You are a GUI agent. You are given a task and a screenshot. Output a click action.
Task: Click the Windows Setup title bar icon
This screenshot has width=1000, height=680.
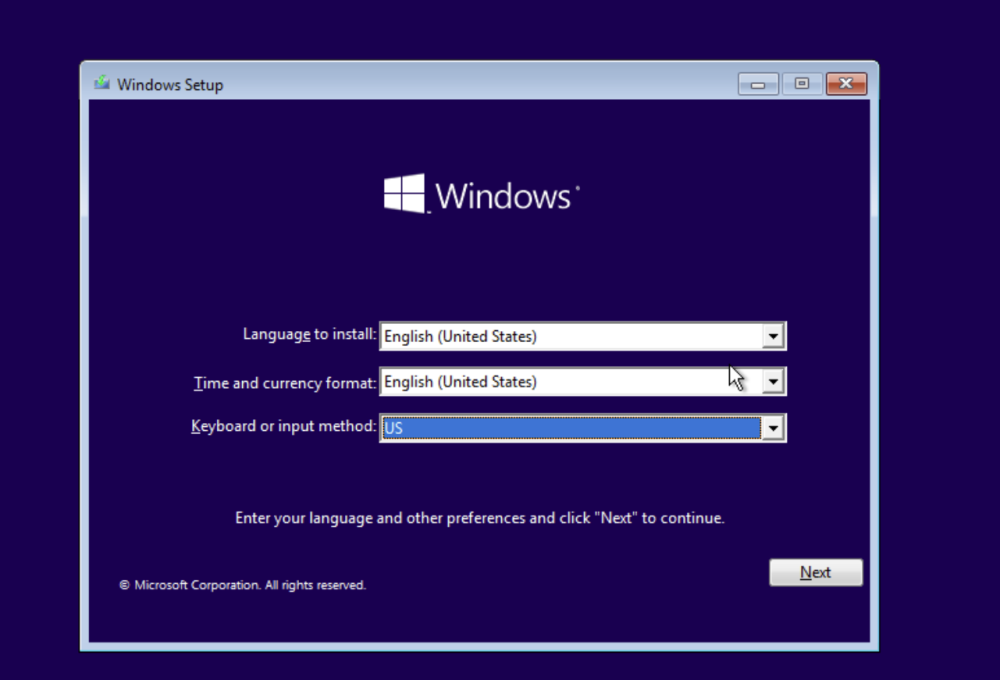coord(101,83)
